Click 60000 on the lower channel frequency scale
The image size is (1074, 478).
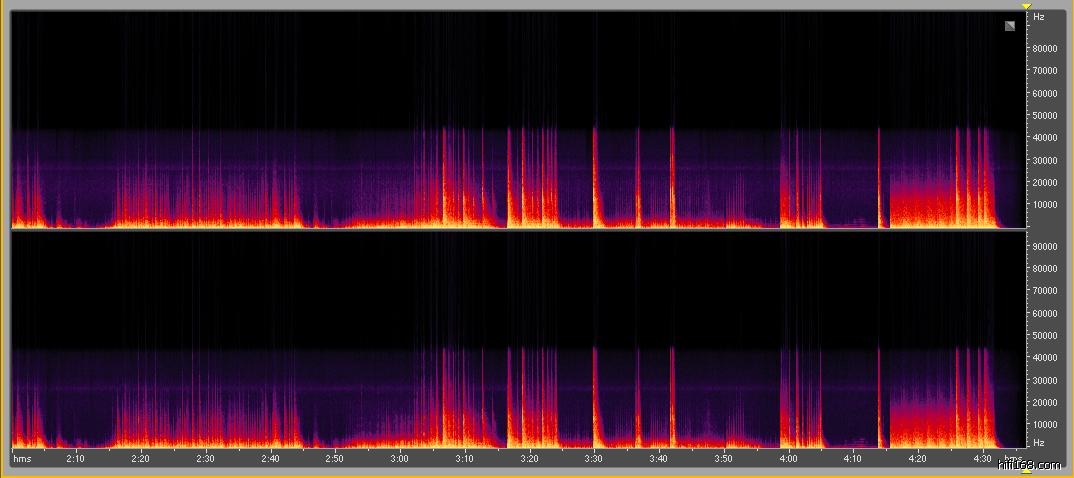[1045, 313]
